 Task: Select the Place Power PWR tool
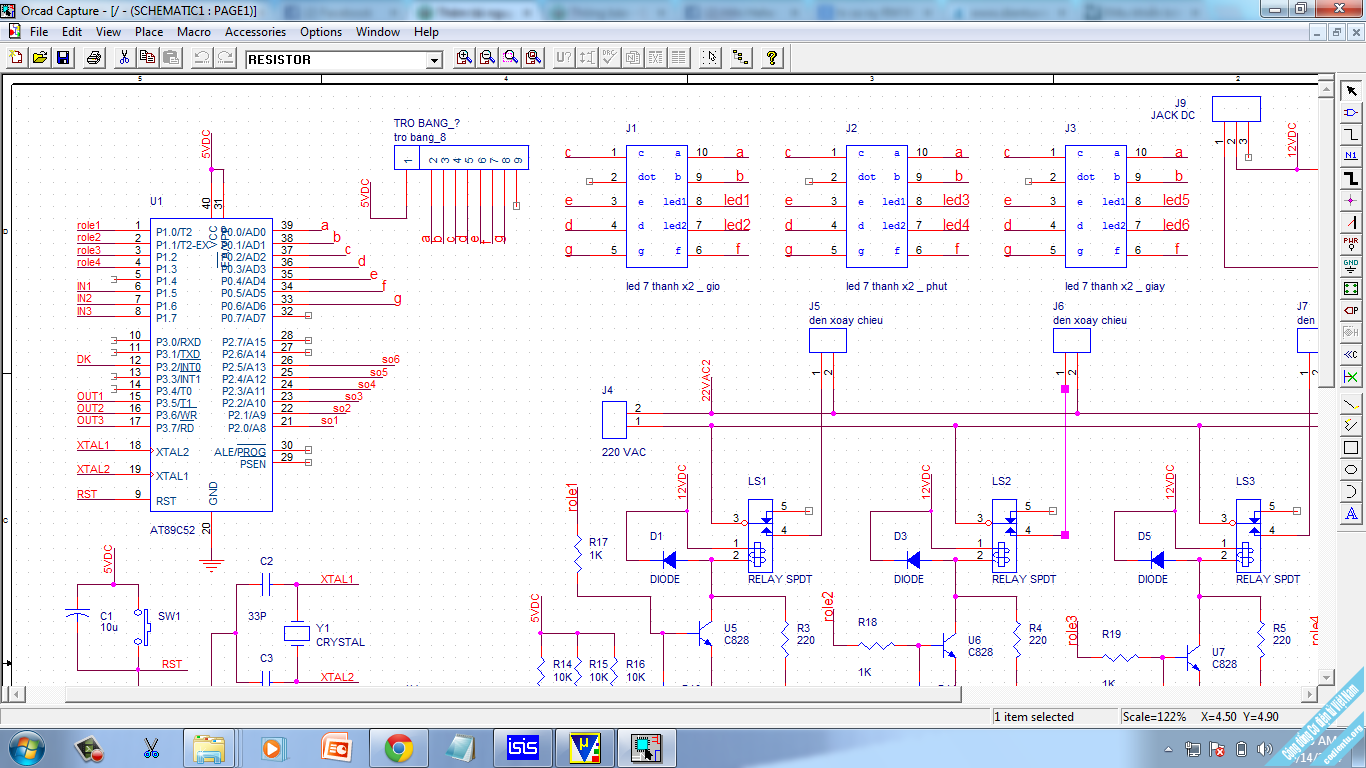click(1351, 245)
